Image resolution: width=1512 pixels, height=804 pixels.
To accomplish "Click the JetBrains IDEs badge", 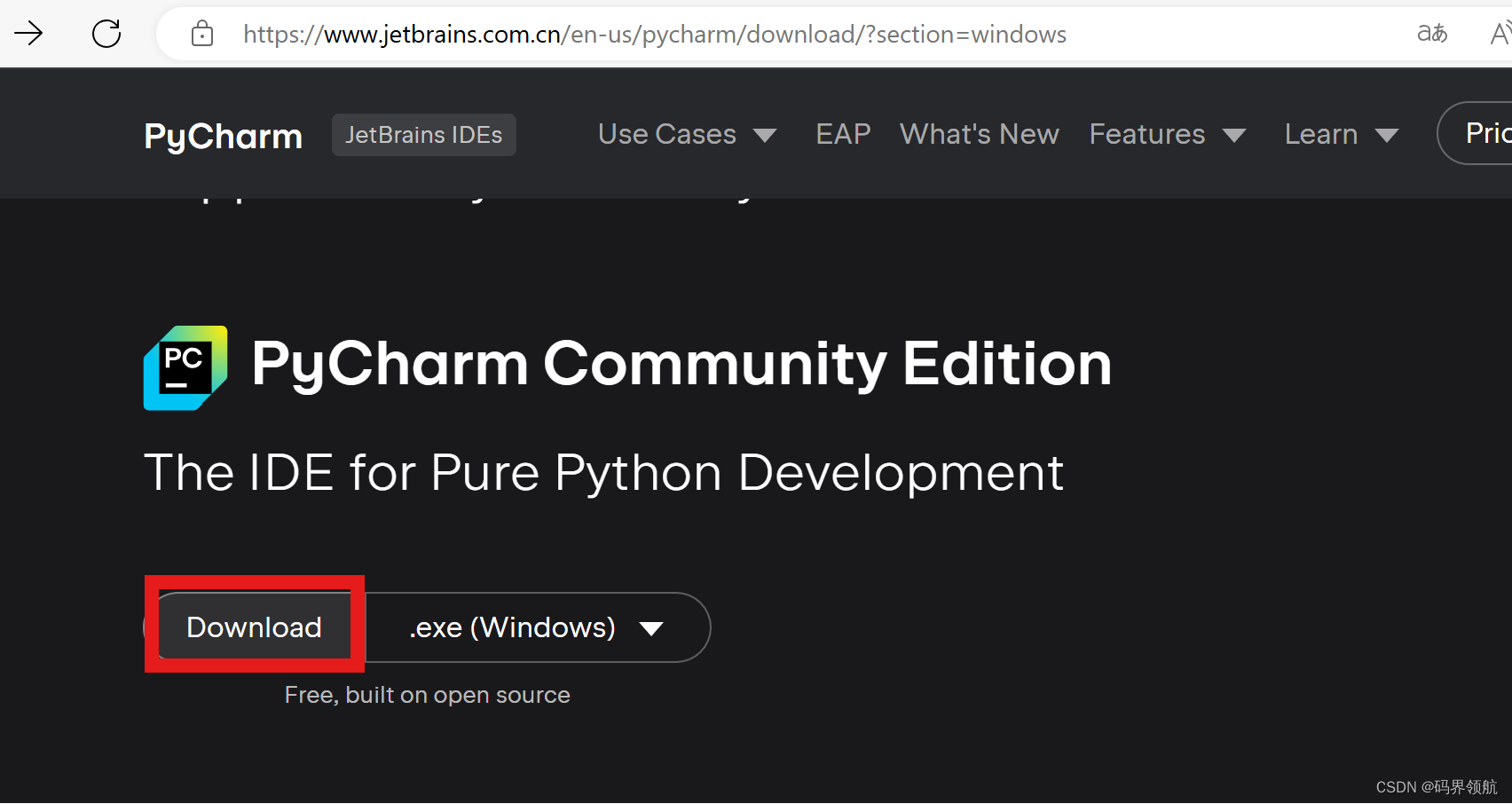I will pyautogui.click(x=424, y=135).
